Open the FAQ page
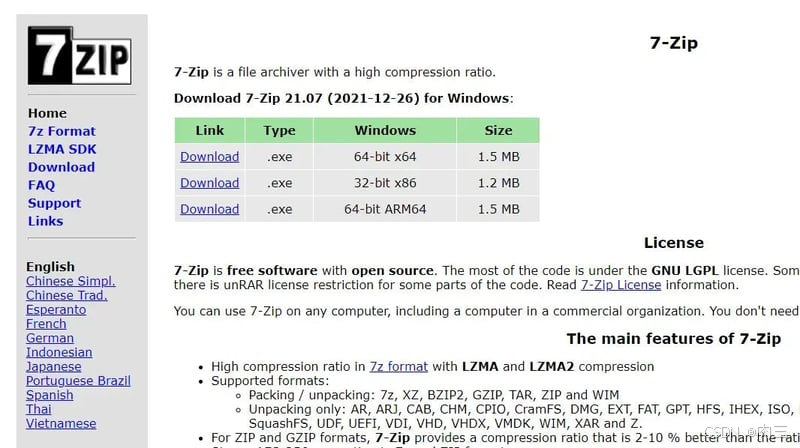 [x=41, y=185]
